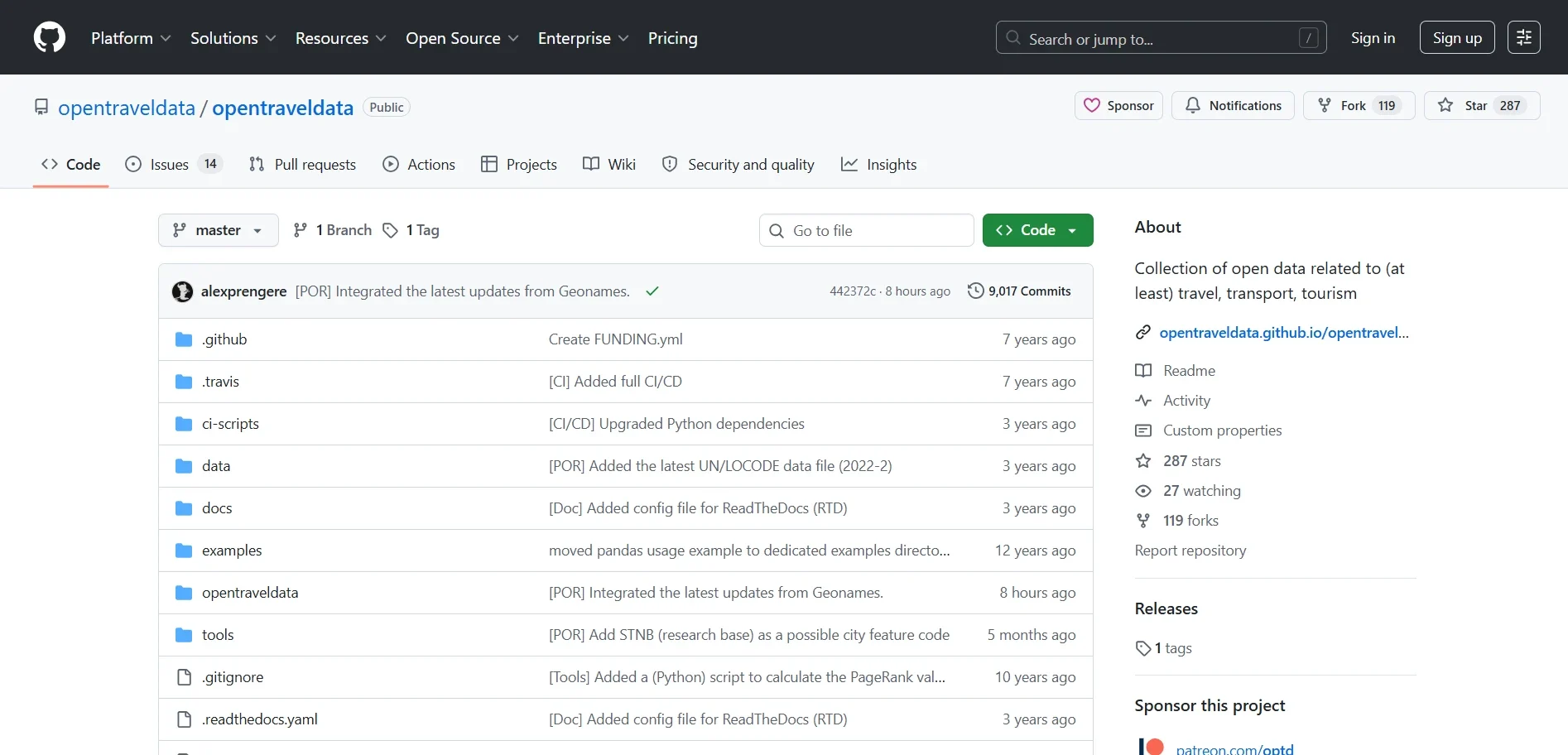
Task: Open the Add STNB research base commit
Action: 749,635
